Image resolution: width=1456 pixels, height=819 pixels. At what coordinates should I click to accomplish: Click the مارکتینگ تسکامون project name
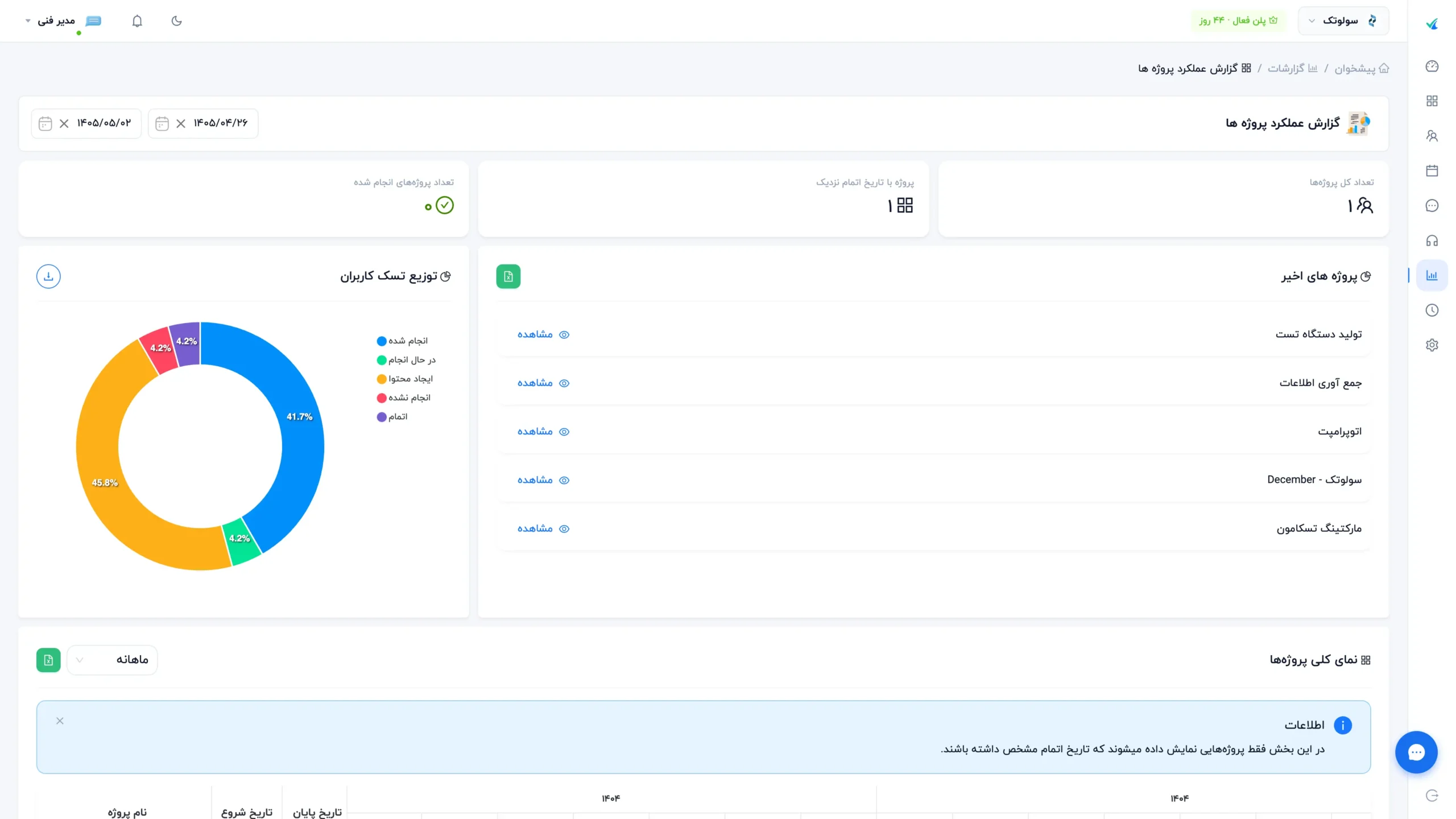point(1319,528)
